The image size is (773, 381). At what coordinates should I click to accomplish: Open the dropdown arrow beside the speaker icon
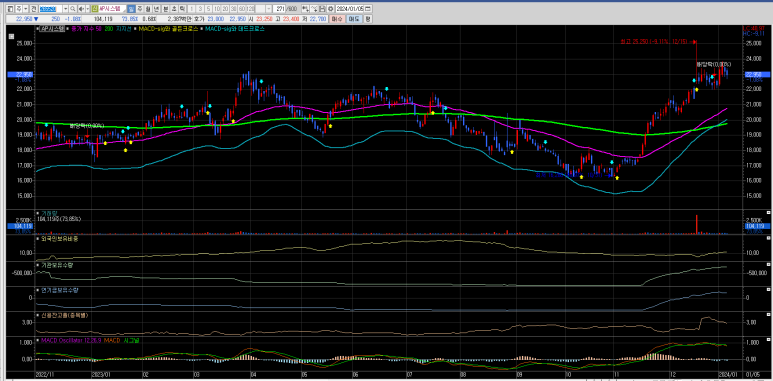87,9
